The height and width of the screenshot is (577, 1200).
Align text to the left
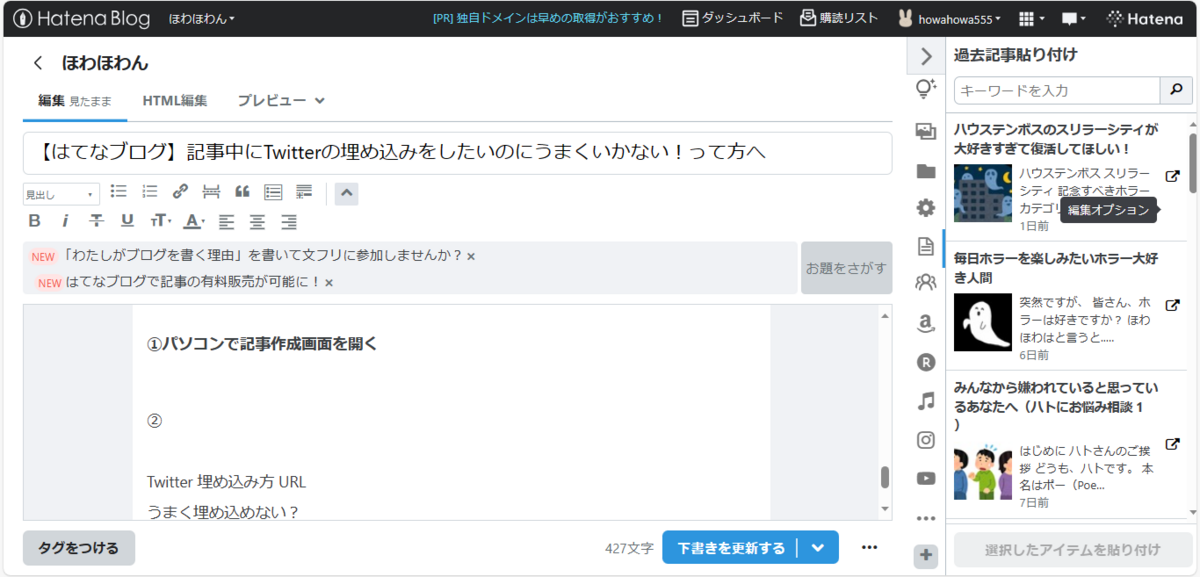tap(226, 221)
